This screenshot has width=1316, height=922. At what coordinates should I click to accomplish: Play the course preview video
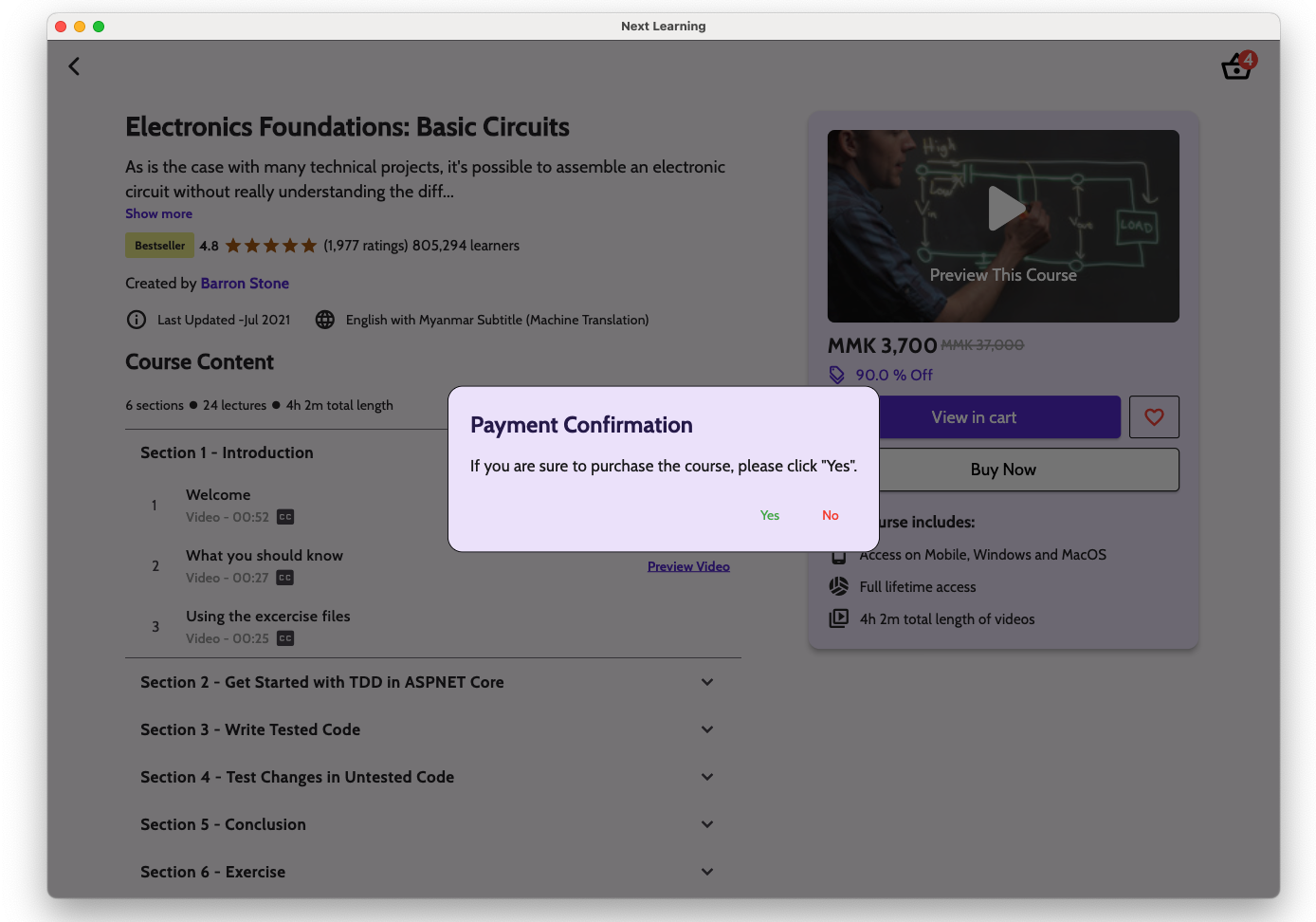click(1003, 209)
